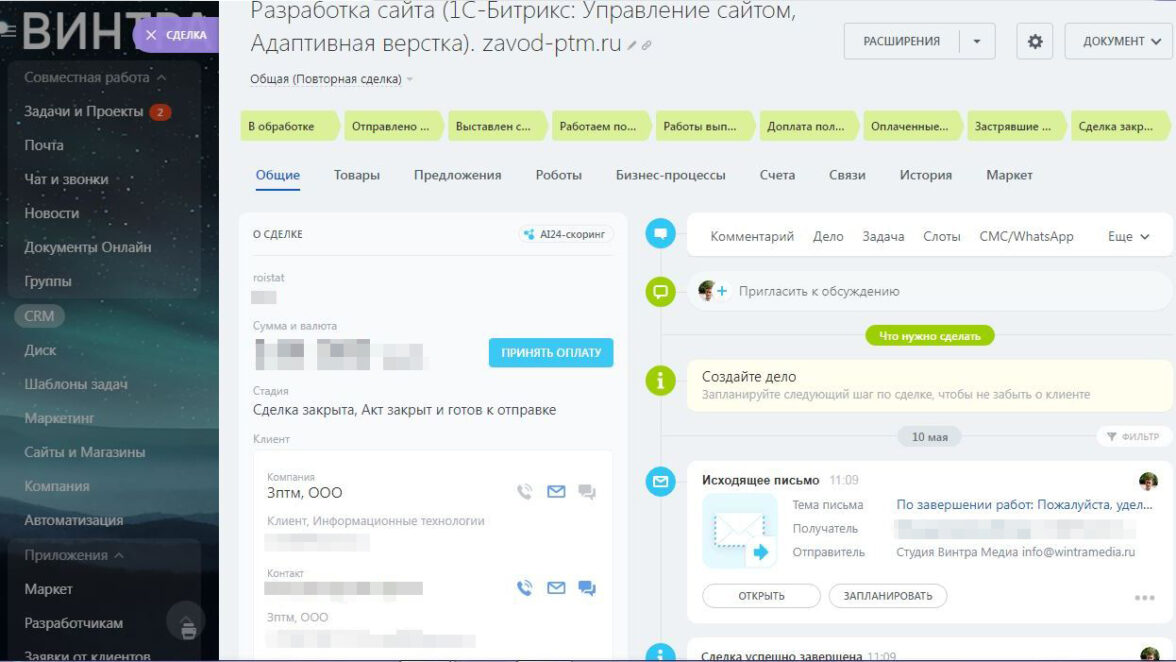The width and height of the screenshot is (1176, 662).
Task: Open chat with the contact
Action: 586,588
